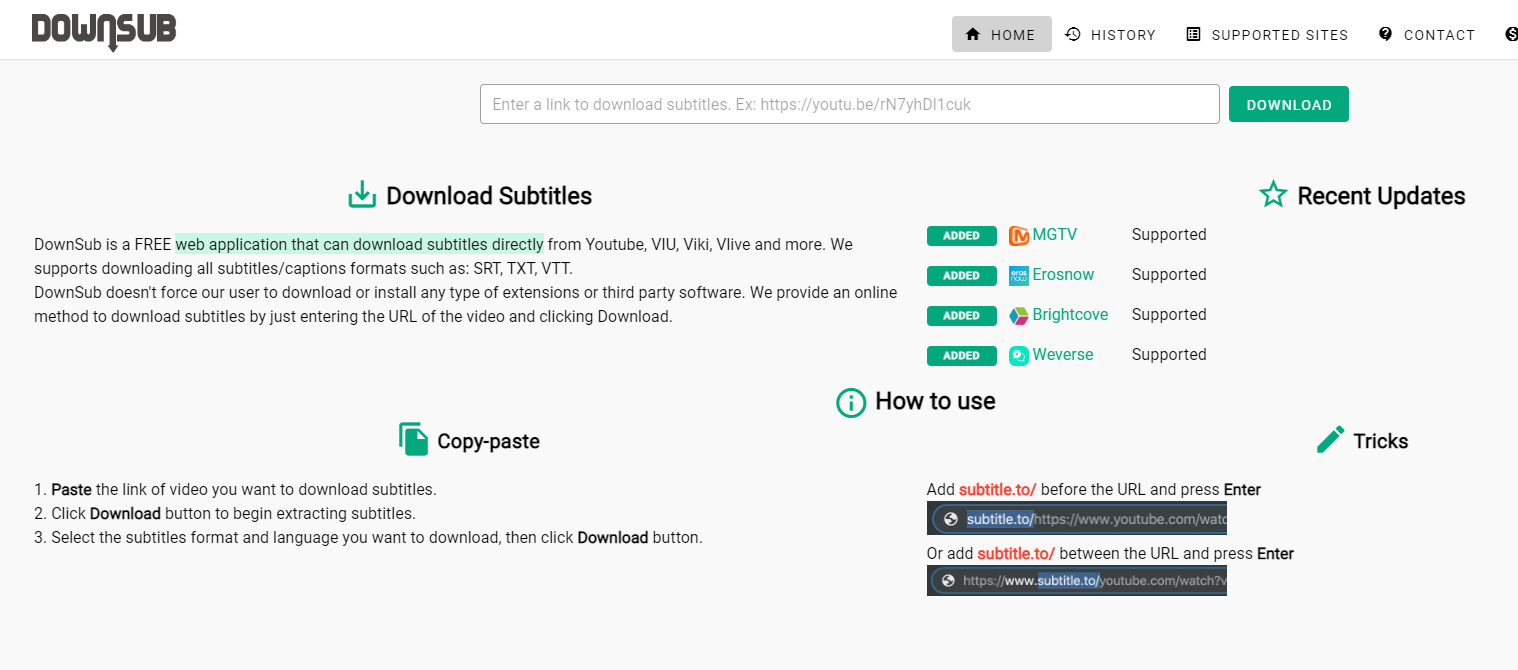Image resolution: width=1518 pixels, height=670 pixels.
Task: Click the 'Supported' status next to MGTV
Action: (x=1169, y=235)
